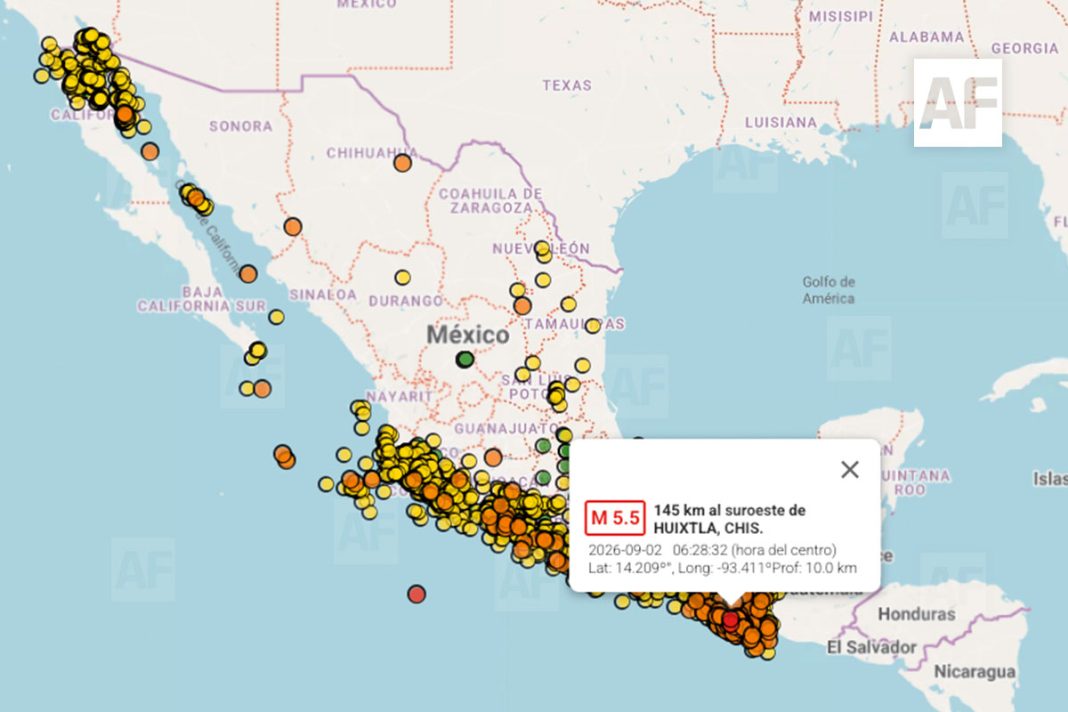
Task: Click the TEXAS map label
Action: [567, 86]
